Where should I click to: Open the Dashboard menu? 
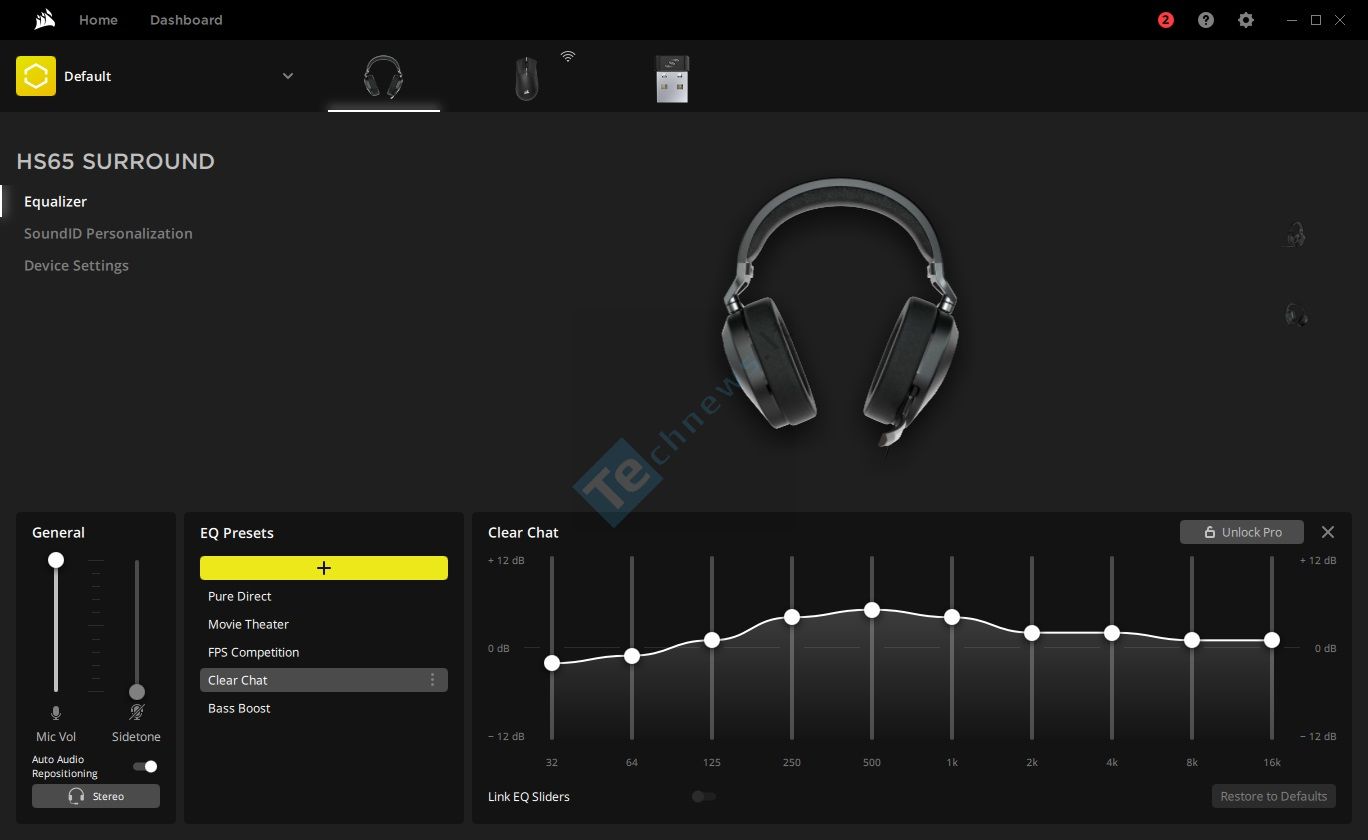pos(186,20)
